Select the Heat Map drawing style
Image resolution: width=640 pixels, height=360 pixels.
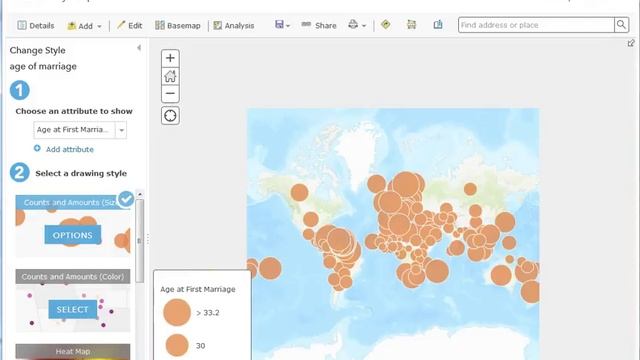pyautogui.click(x=73, y=351)
